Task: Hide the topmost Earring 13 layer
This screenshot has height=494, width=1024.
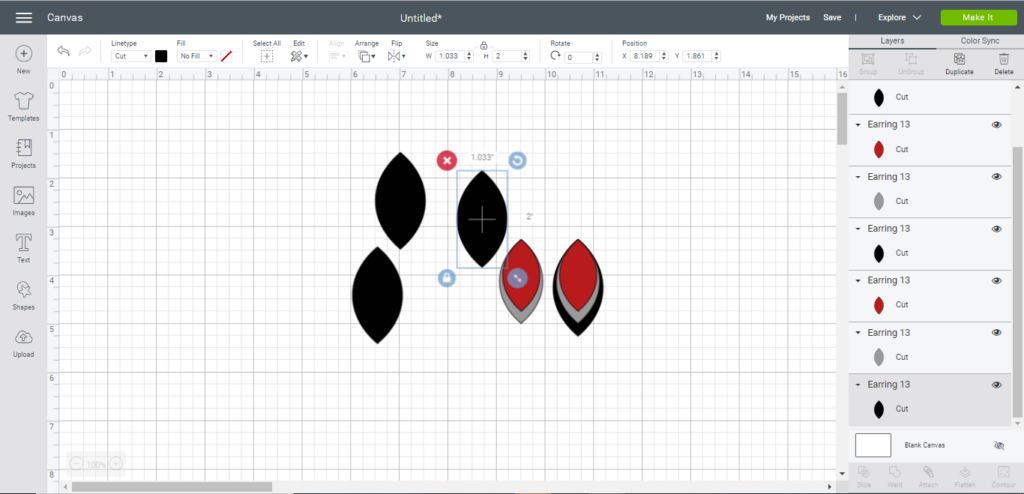Action: click(x=997, y=125)
